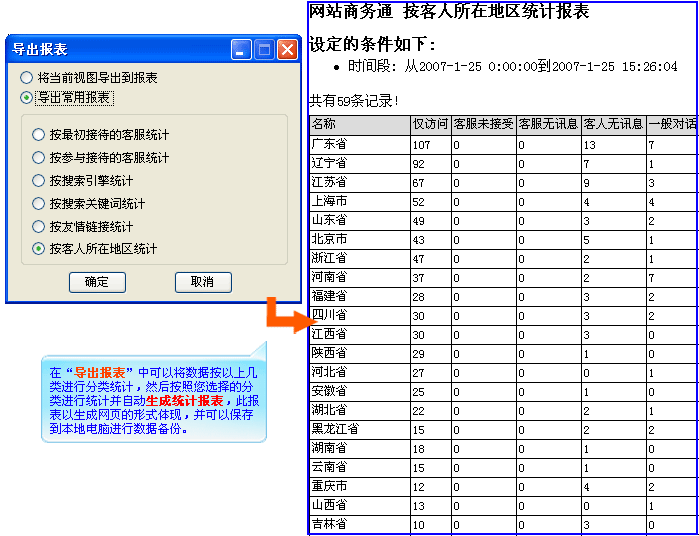699x536 pixels.
Task: Select radio 将当前视图导出到报表
Action: coord(26,77)
